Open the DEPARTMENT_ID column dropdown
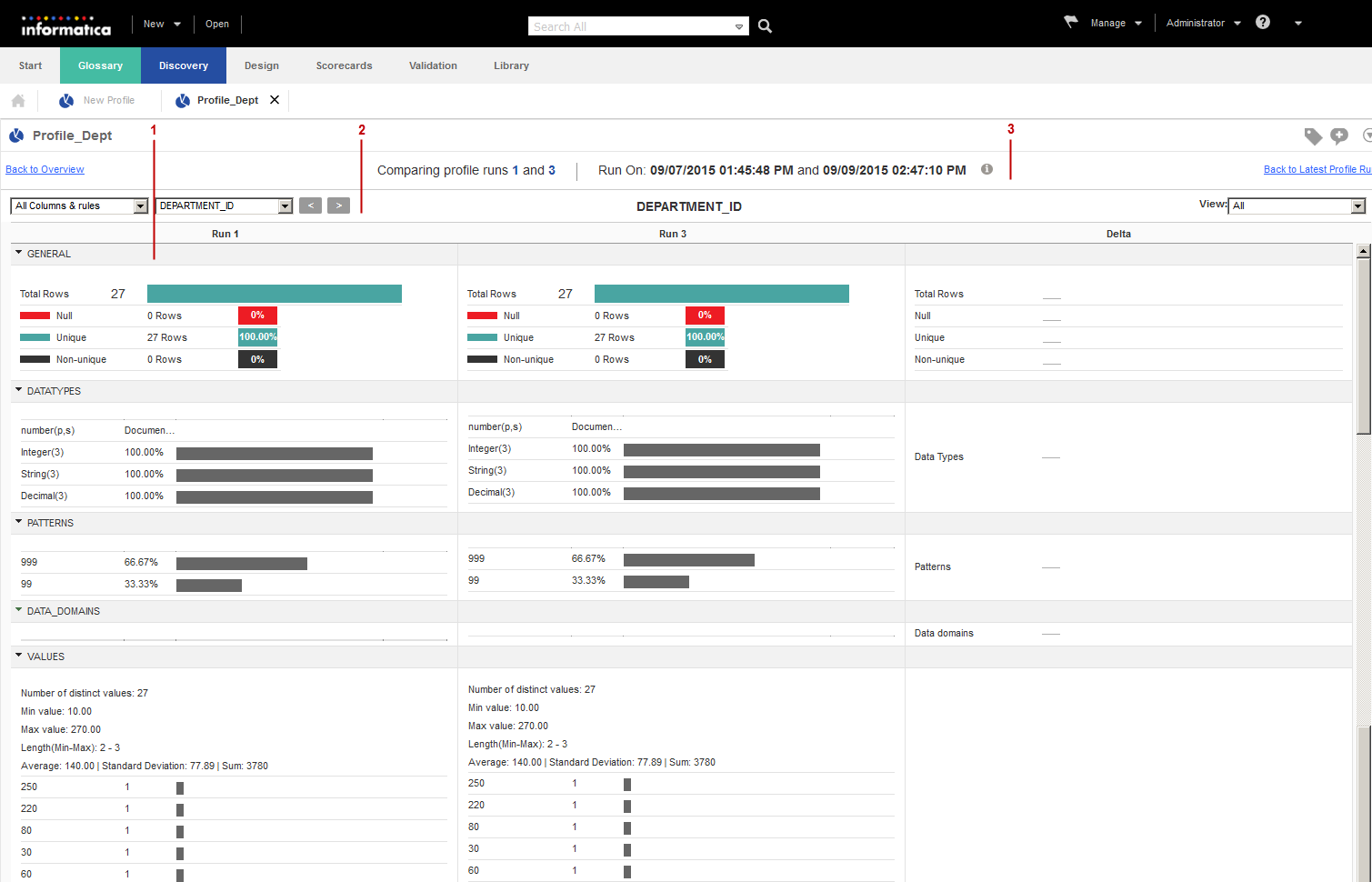The height and width of the screenshot is (882, 1372). (x=224, y=206)
